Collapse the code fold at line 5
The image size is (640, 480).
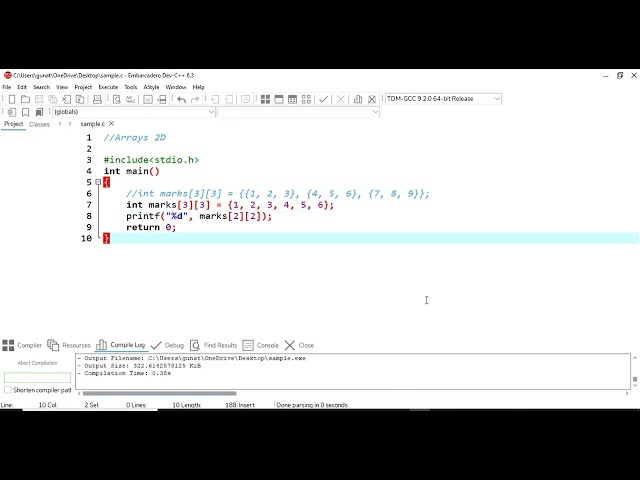pyautogui.click(x=98, y=182)
